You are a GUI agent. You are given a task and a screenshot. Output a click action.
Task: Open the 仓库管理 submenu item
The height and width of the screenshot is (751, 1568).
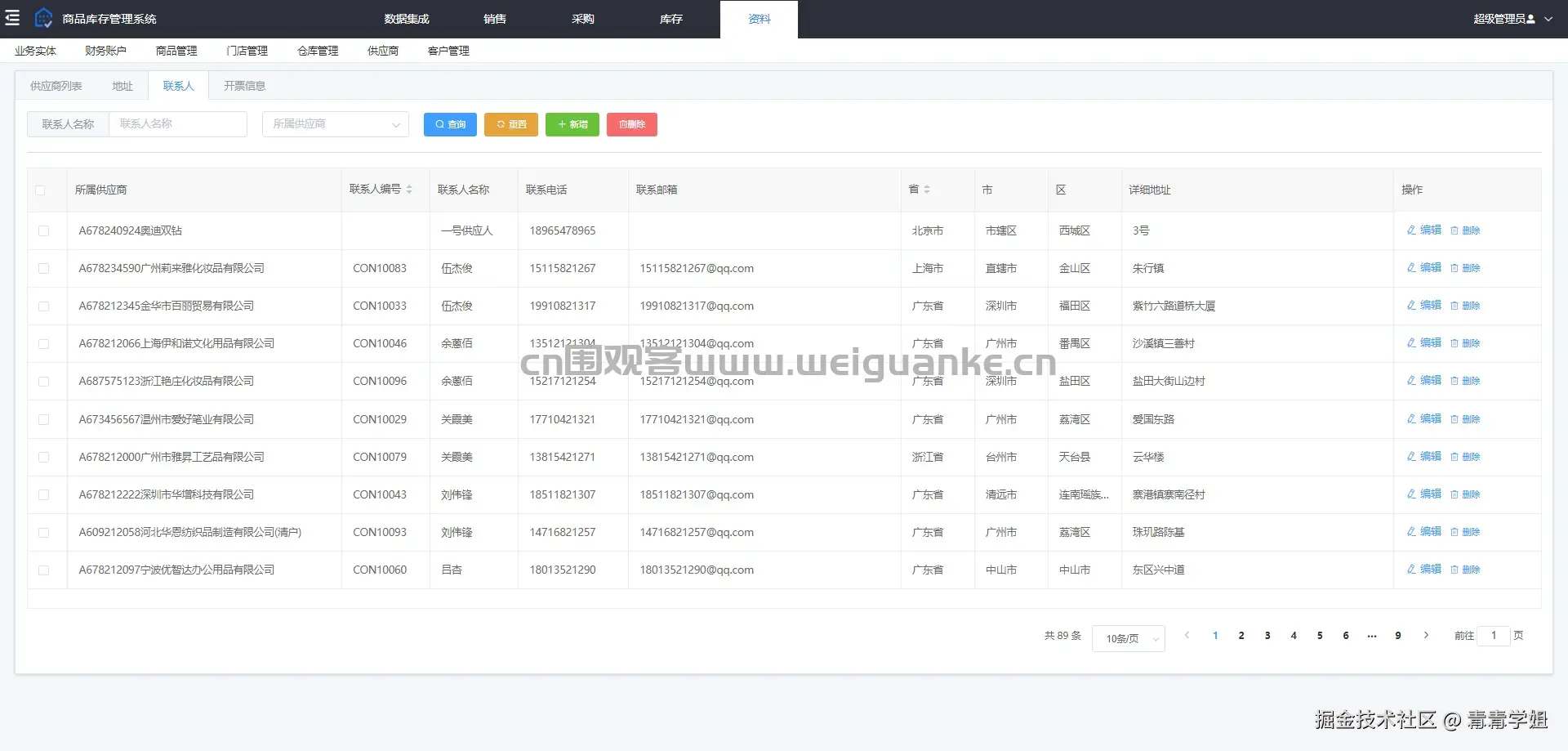(318, 51)
